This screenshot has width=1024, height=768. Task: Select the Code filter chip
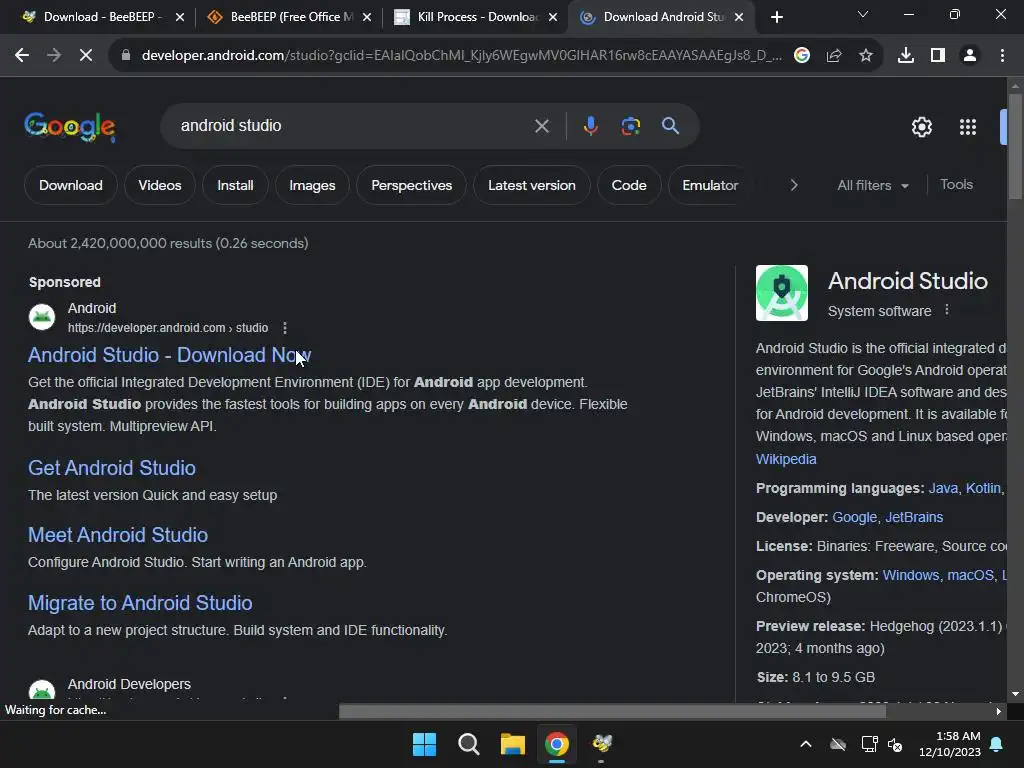[629, 185]
